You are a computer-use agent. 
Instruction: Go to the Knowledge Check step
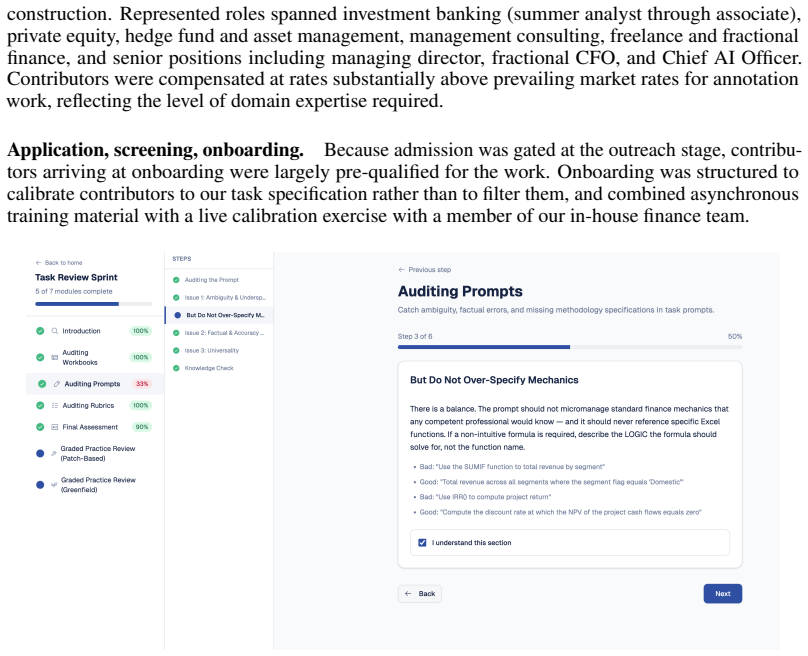point(219,368)
